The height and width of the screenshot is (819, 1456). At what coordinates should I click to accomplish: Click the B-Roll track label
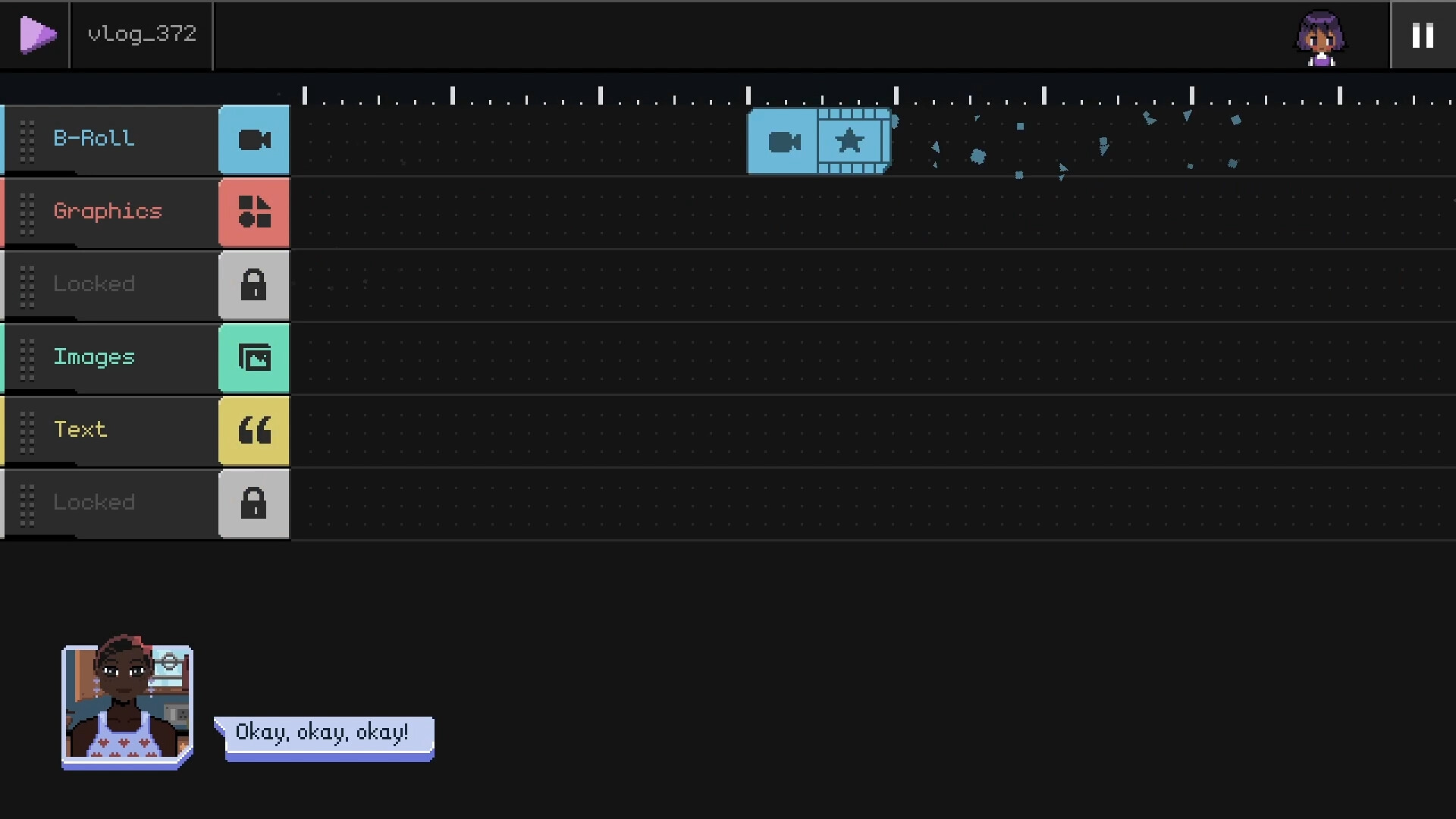(94, 138)
